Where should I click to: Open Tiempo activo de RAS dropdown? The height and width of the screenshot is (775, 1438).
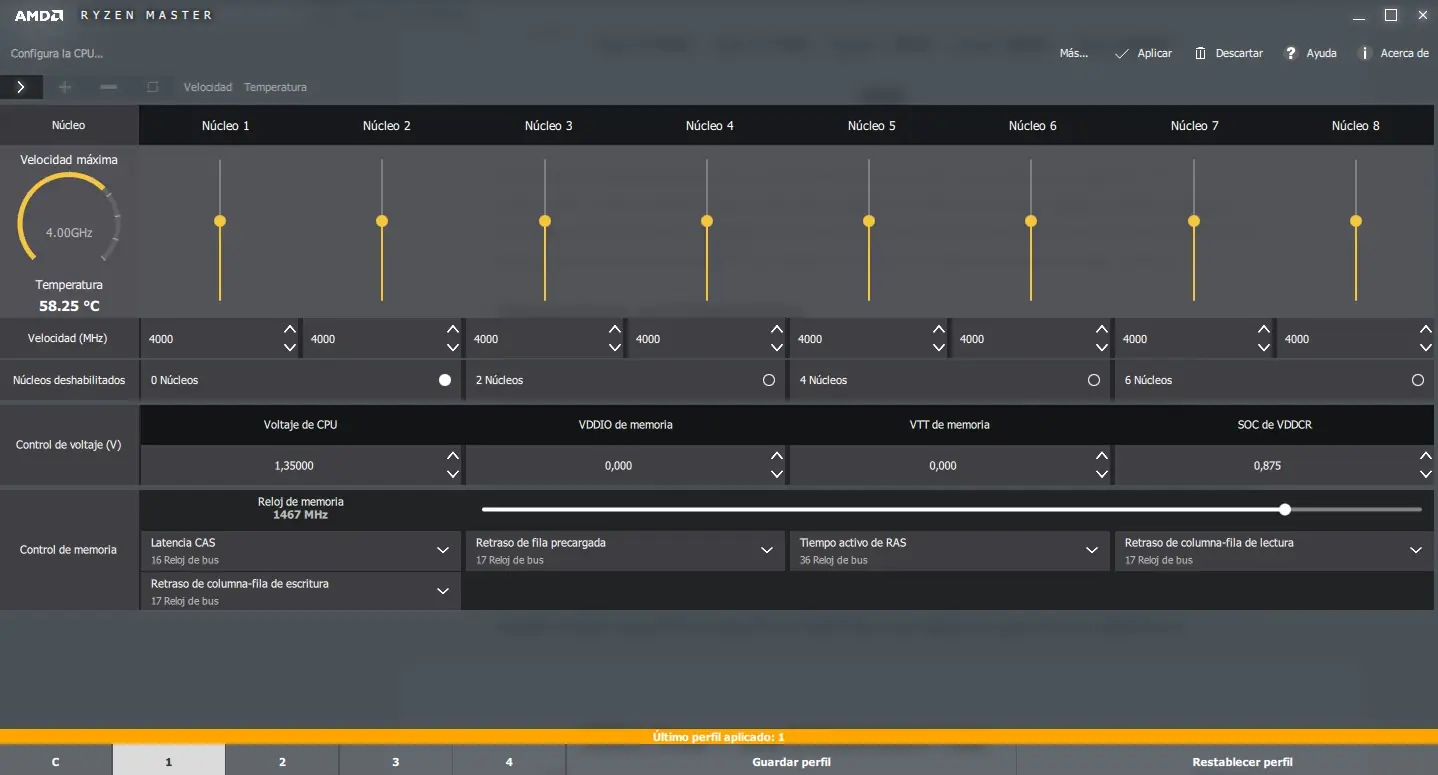(x=949, y=551)
